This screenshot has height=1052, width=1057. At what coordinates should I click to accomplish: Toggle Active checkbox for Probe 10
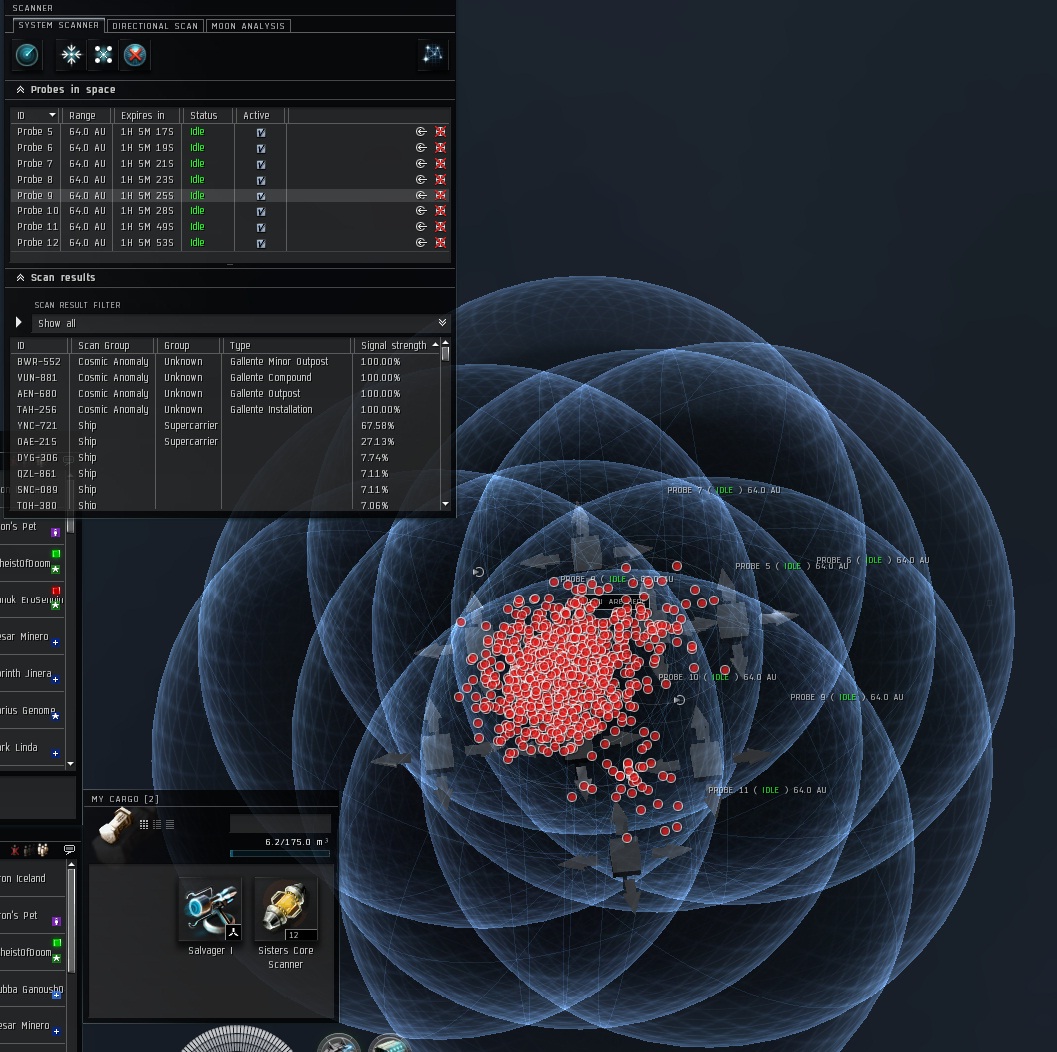(261, 212)
